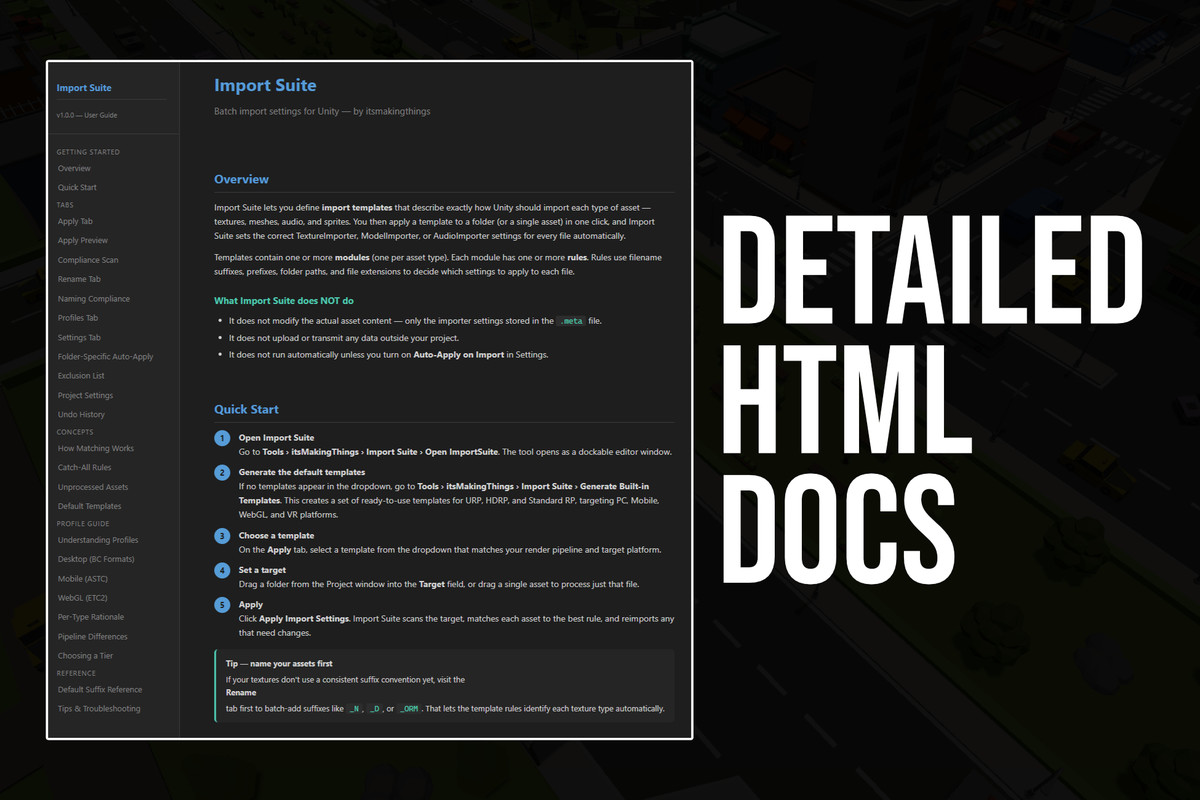The width and height of the screenshot is (1200, 800).
Task: Click the Overview section heading
Action: coord(241,179)
